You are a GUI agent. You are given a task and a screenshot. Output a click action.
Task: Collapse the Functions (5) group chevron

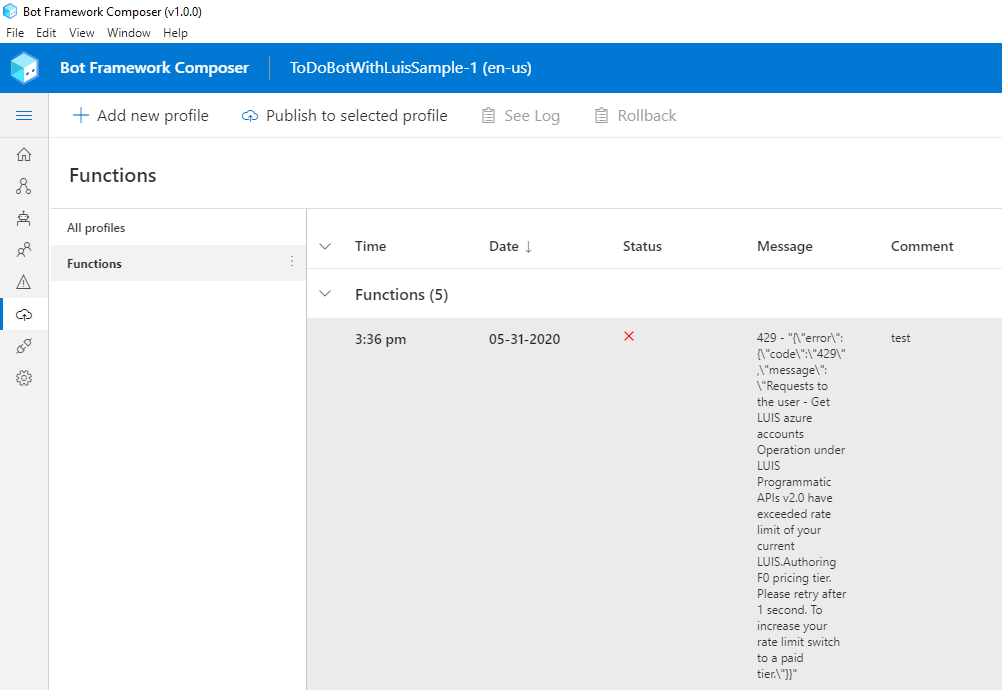pos(324,294)
